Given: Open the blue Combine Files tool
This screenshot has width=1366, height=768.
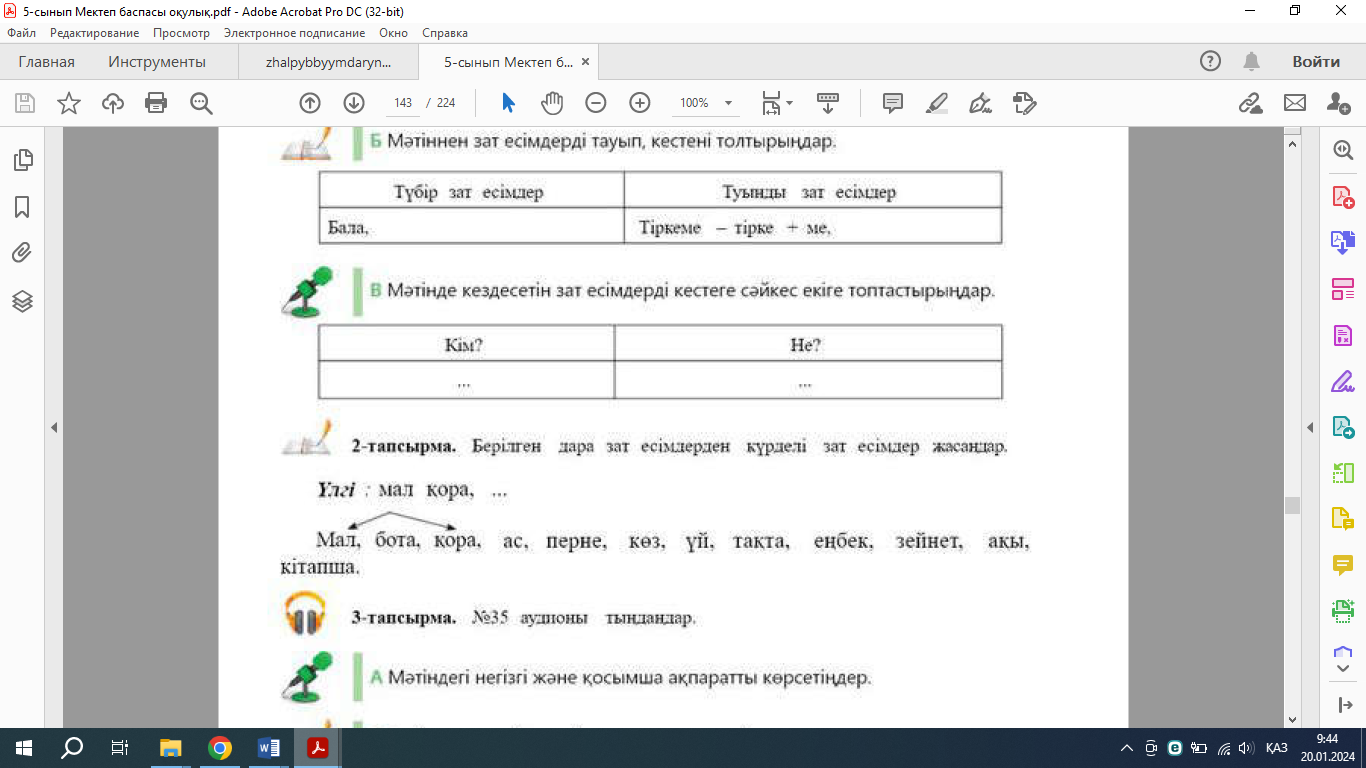Looking at the screenshot, I should [x=1342, y=243].
